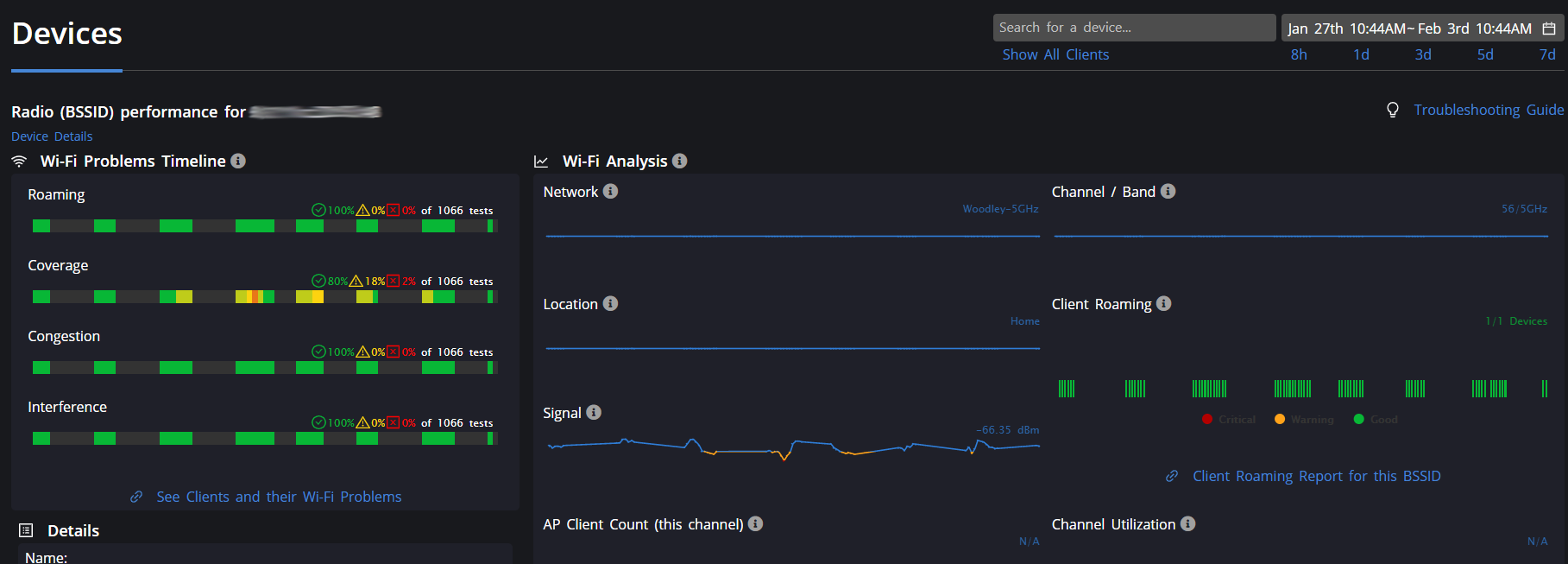Click the Signal info icon

(x=594, y=413)
